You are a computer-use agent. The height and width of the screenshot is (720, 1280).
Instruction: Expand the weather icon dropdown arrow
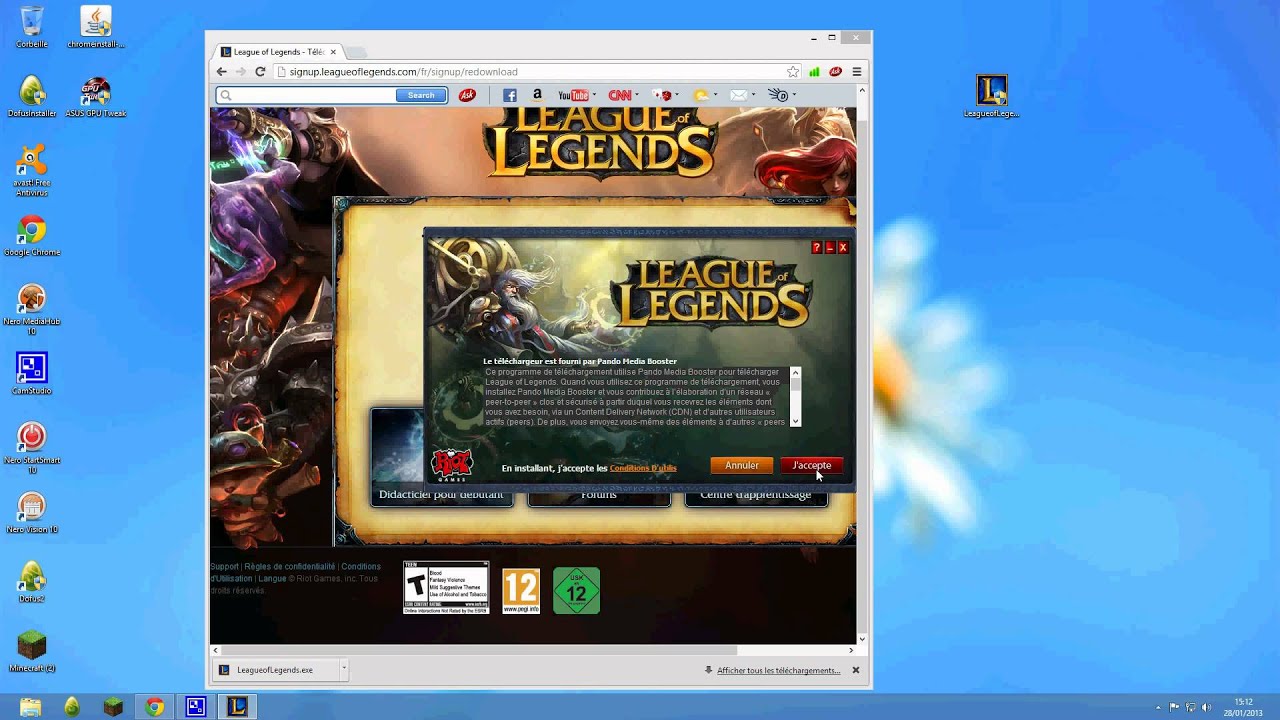pos(715,96)
